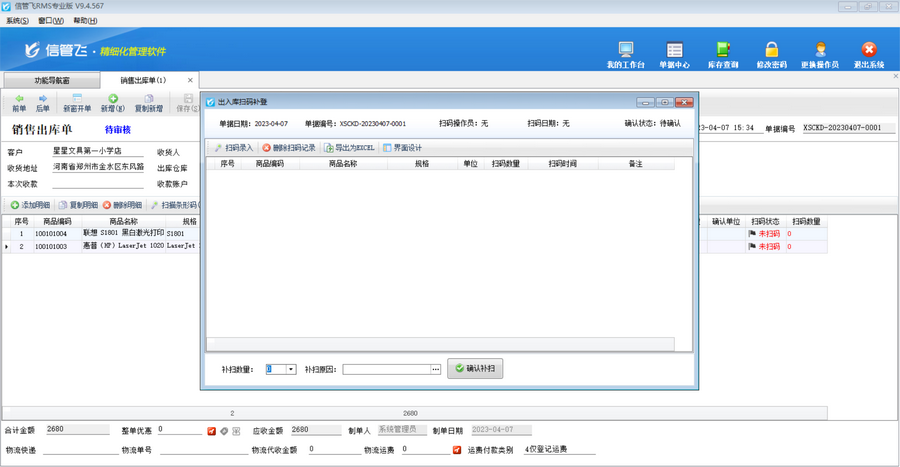Open the 补扫原因 ellipsis selector
Viewport: 900px width, 467px height.
point(436,369)
